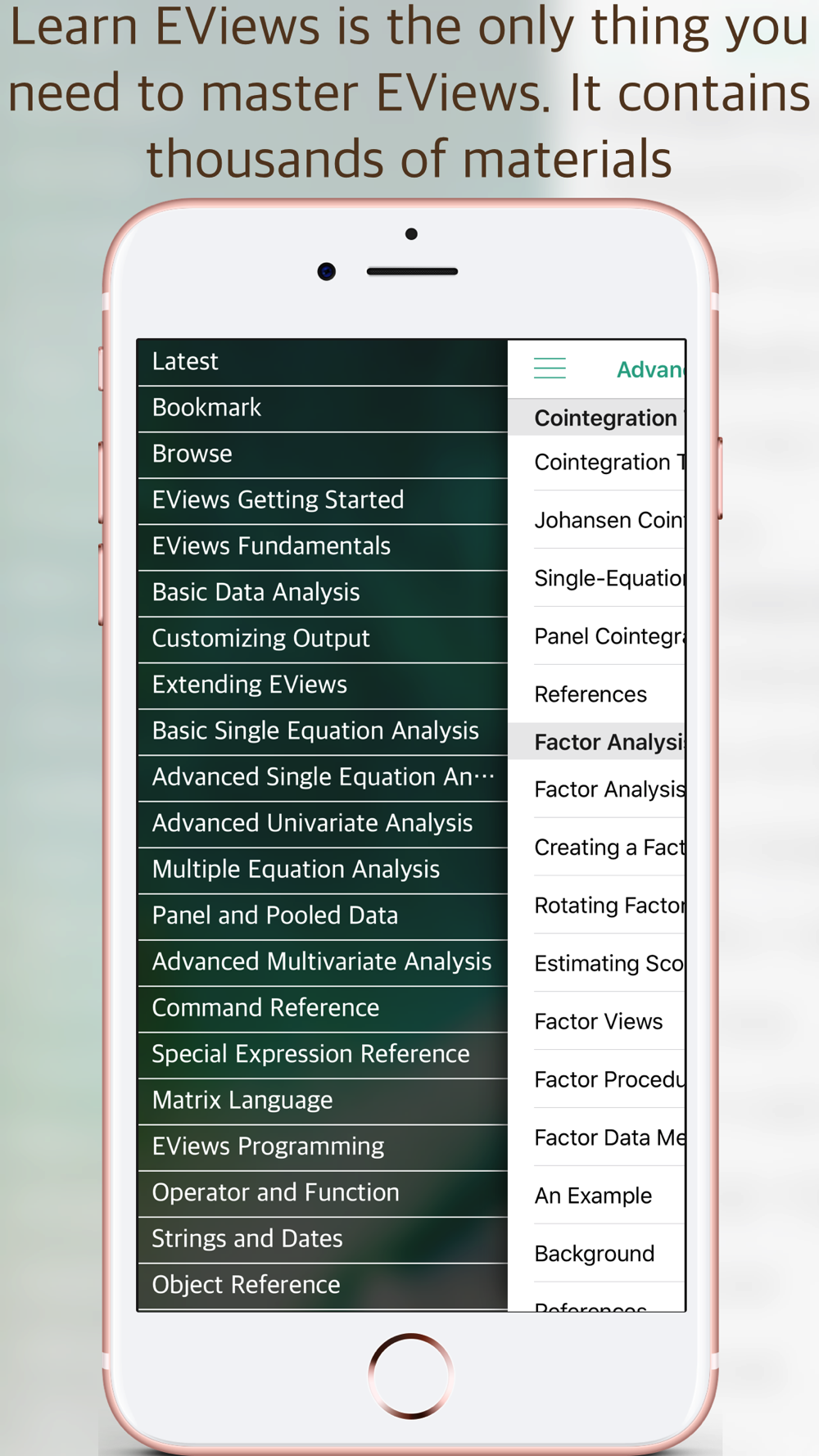This screenshot has height=1456, width=819.
Task: Choose Extending EViews menu entry
Action: click(x=323, y=685)
